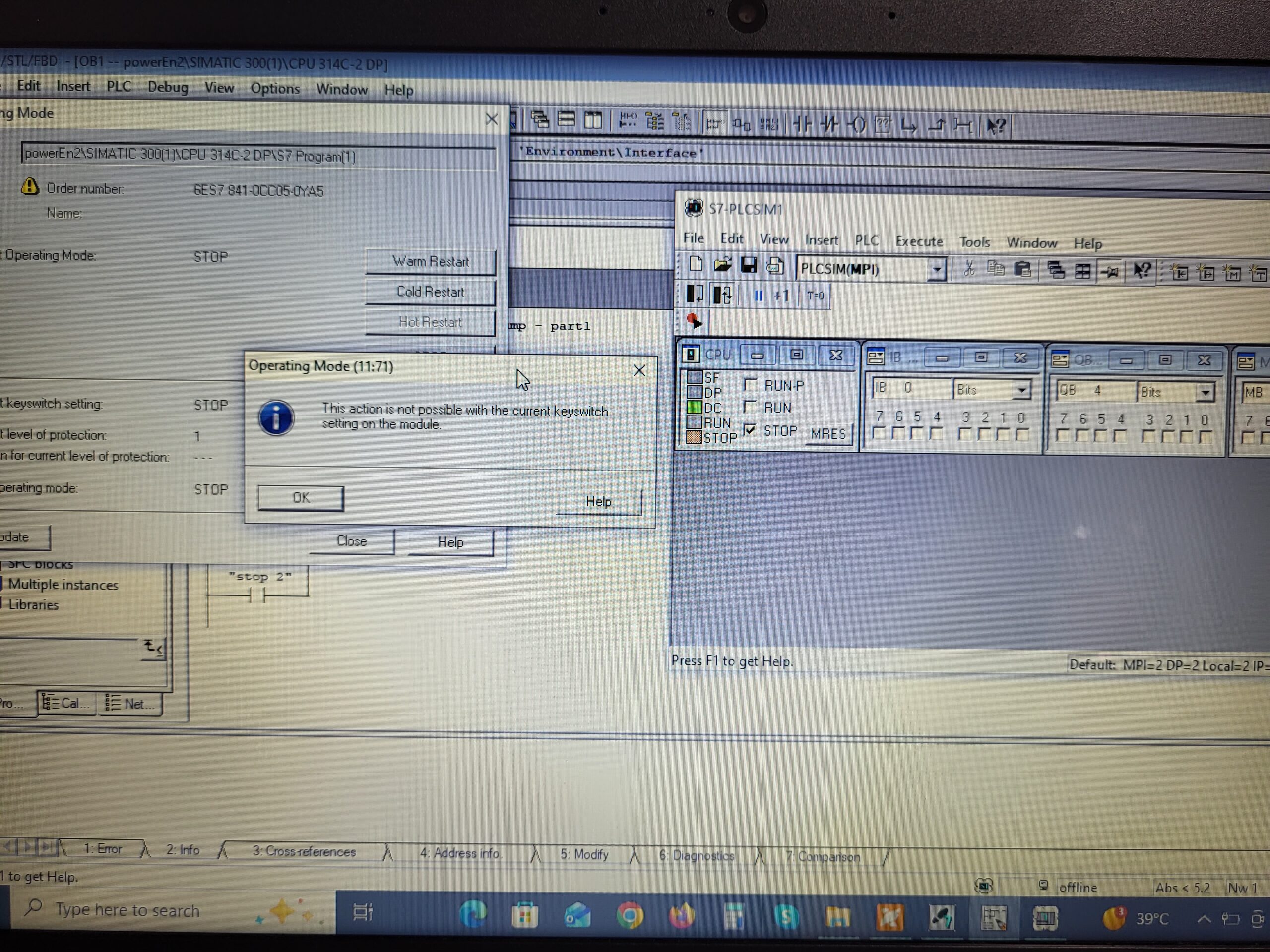
Task: Insert a normally open contact
Action: (x=802, y=124)
